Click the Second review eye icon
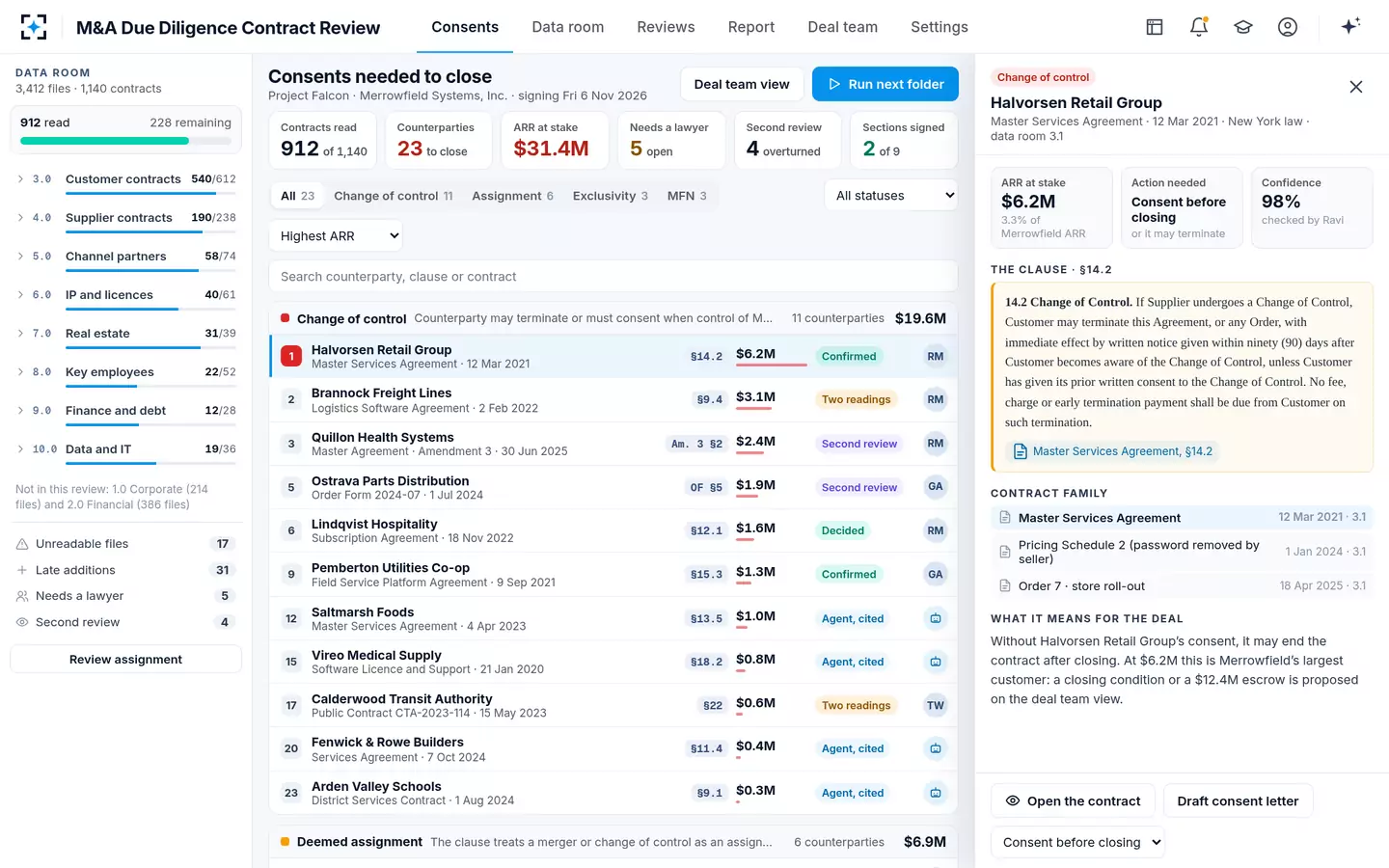This screenshot has height=868, width=1389. 22,622
